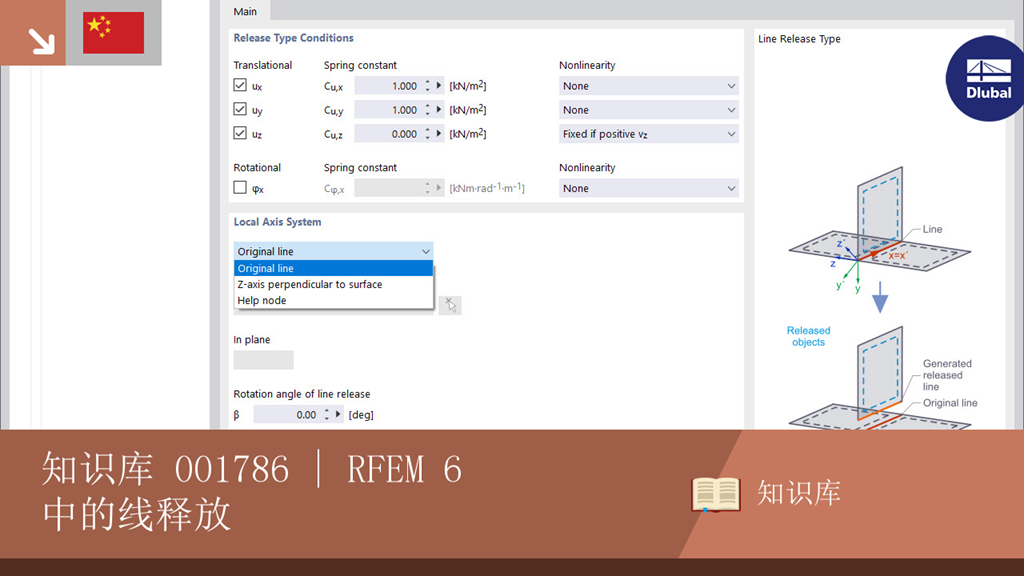Click the Cu,y spring constant field
The image size is (1024, 576).
coord(388,110)
